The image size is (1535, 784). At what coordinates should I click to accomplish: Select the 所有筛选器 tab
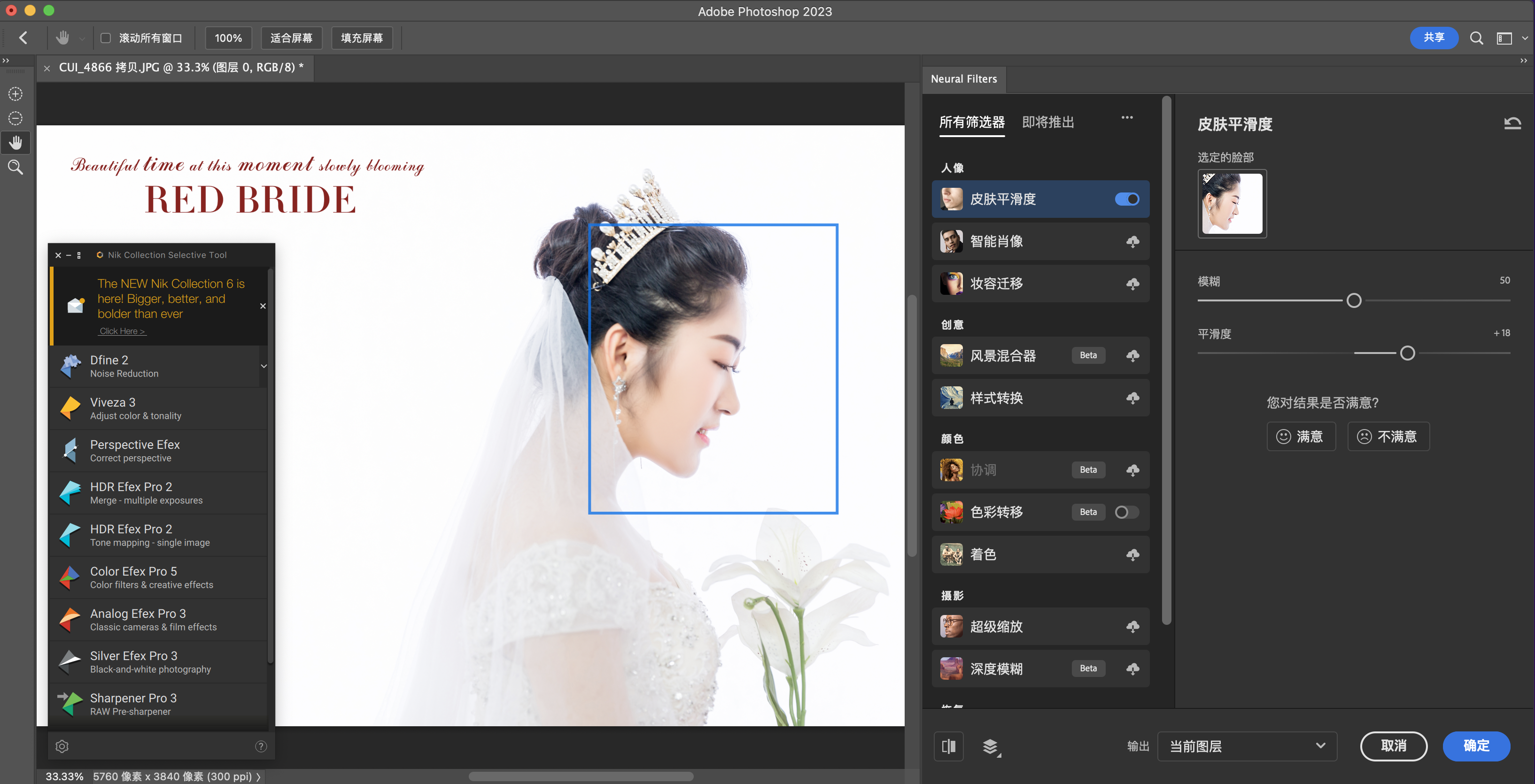pos(971,122)
